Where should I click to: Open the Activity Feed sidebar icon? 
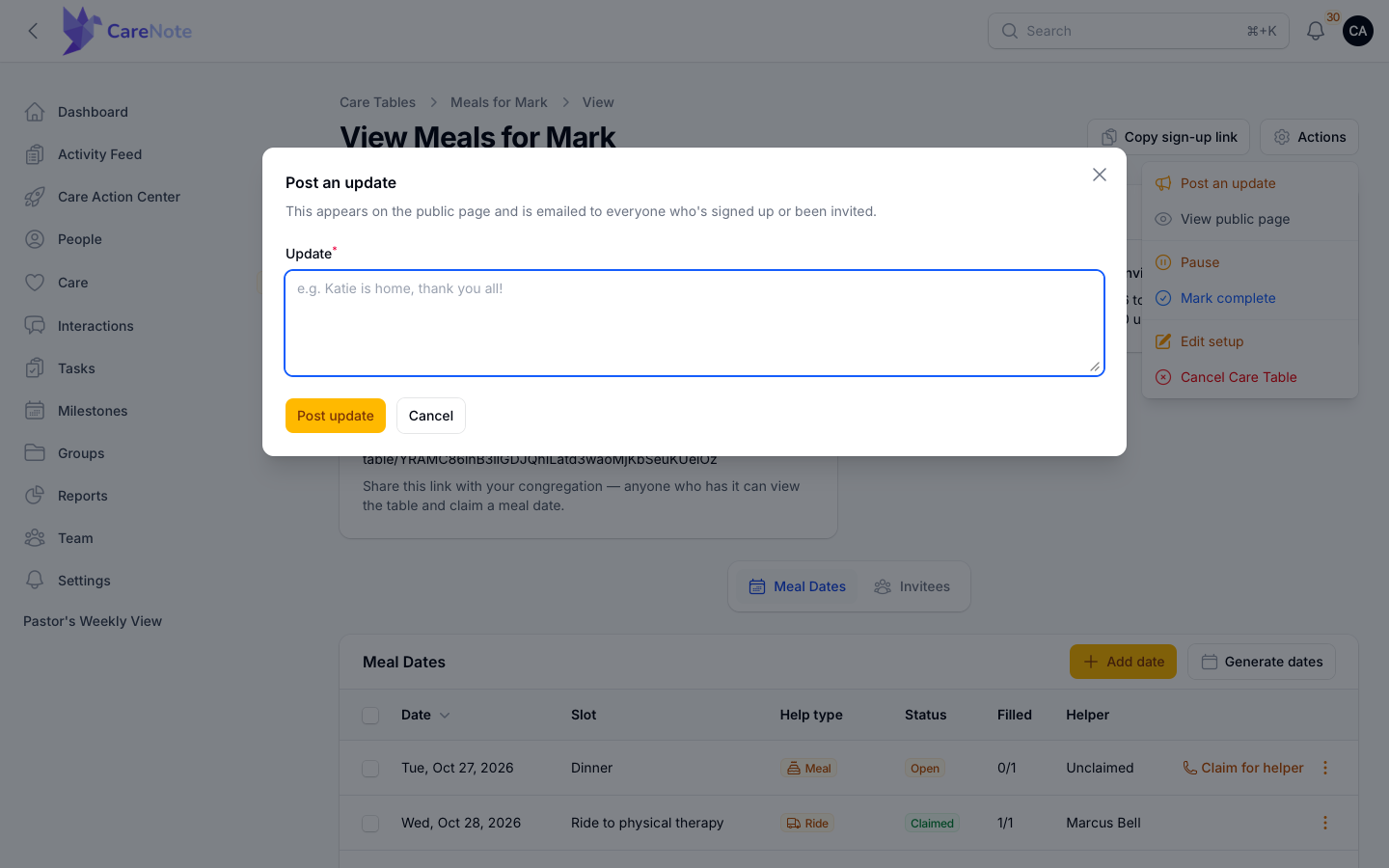click(35, 154)
